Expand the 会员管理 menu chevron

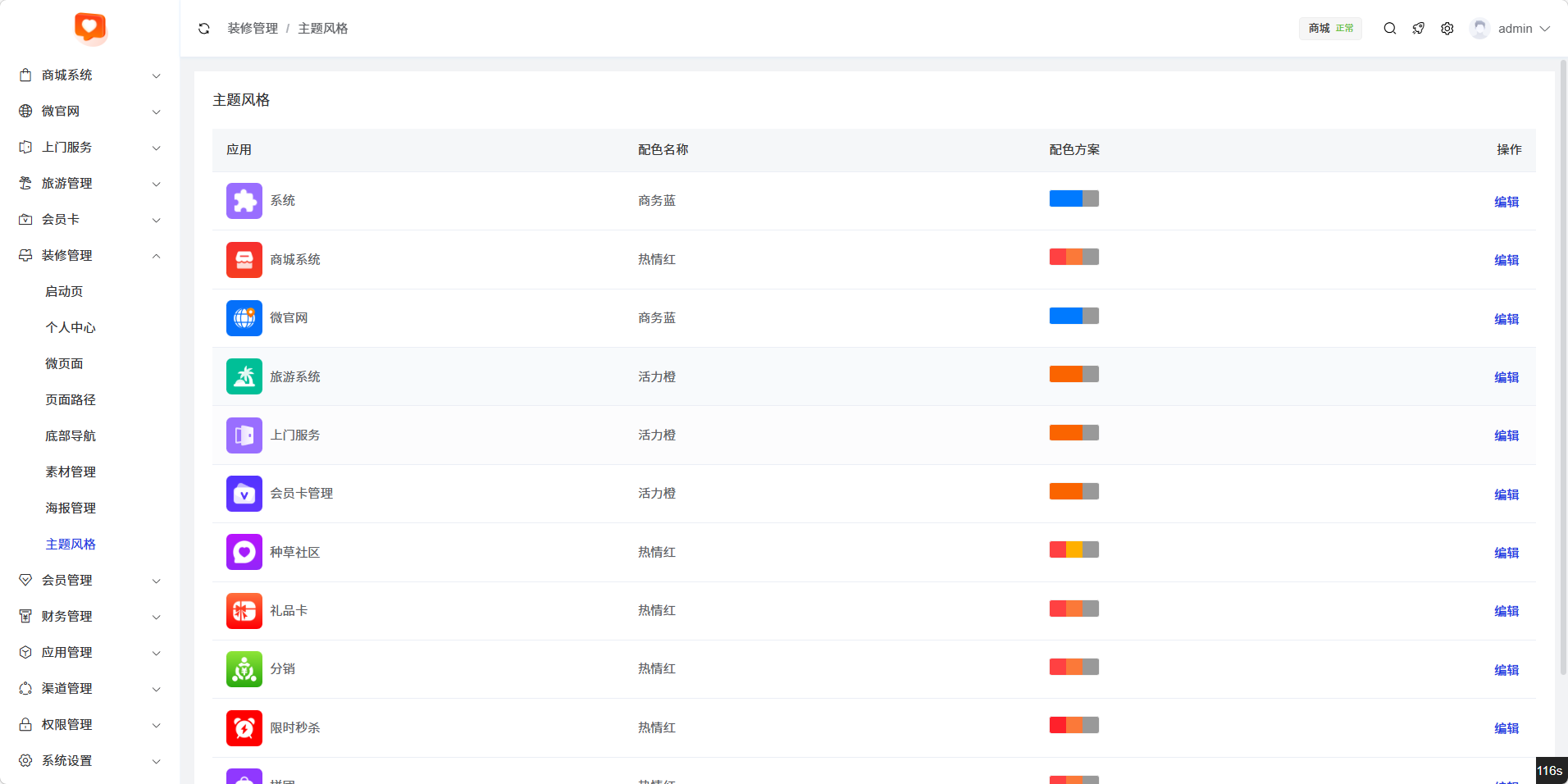[x=156, y=581]
